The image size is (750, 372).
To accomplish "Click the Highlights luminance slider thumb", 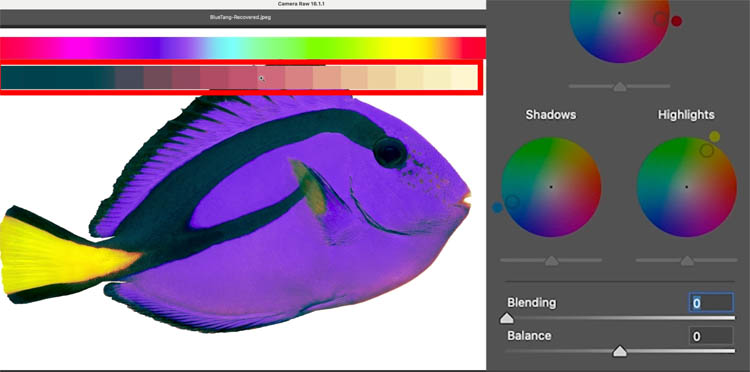I will pos(687,261).
